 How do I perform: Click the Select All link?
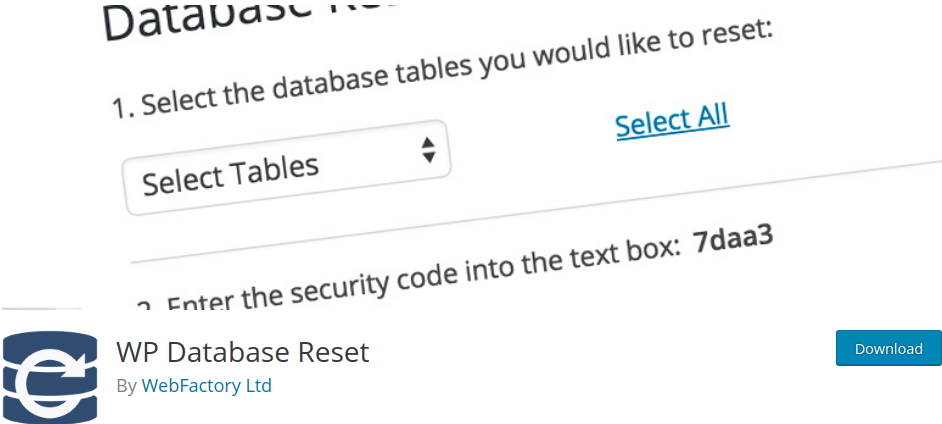(x=672, y=122)
